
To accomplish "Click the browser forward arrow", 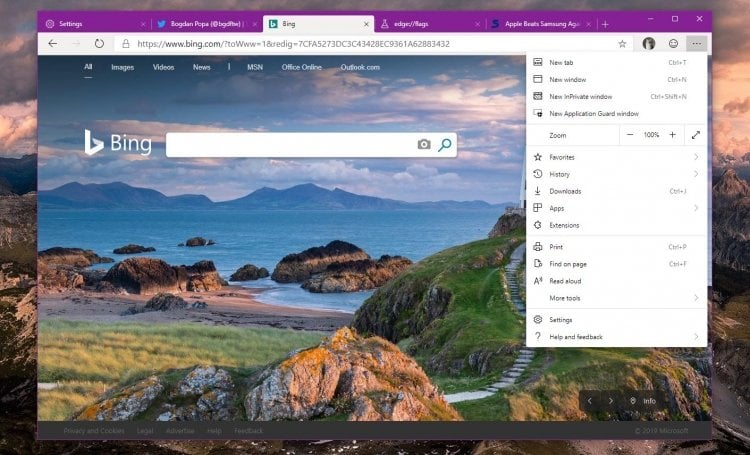I will (x=76, y=44).
